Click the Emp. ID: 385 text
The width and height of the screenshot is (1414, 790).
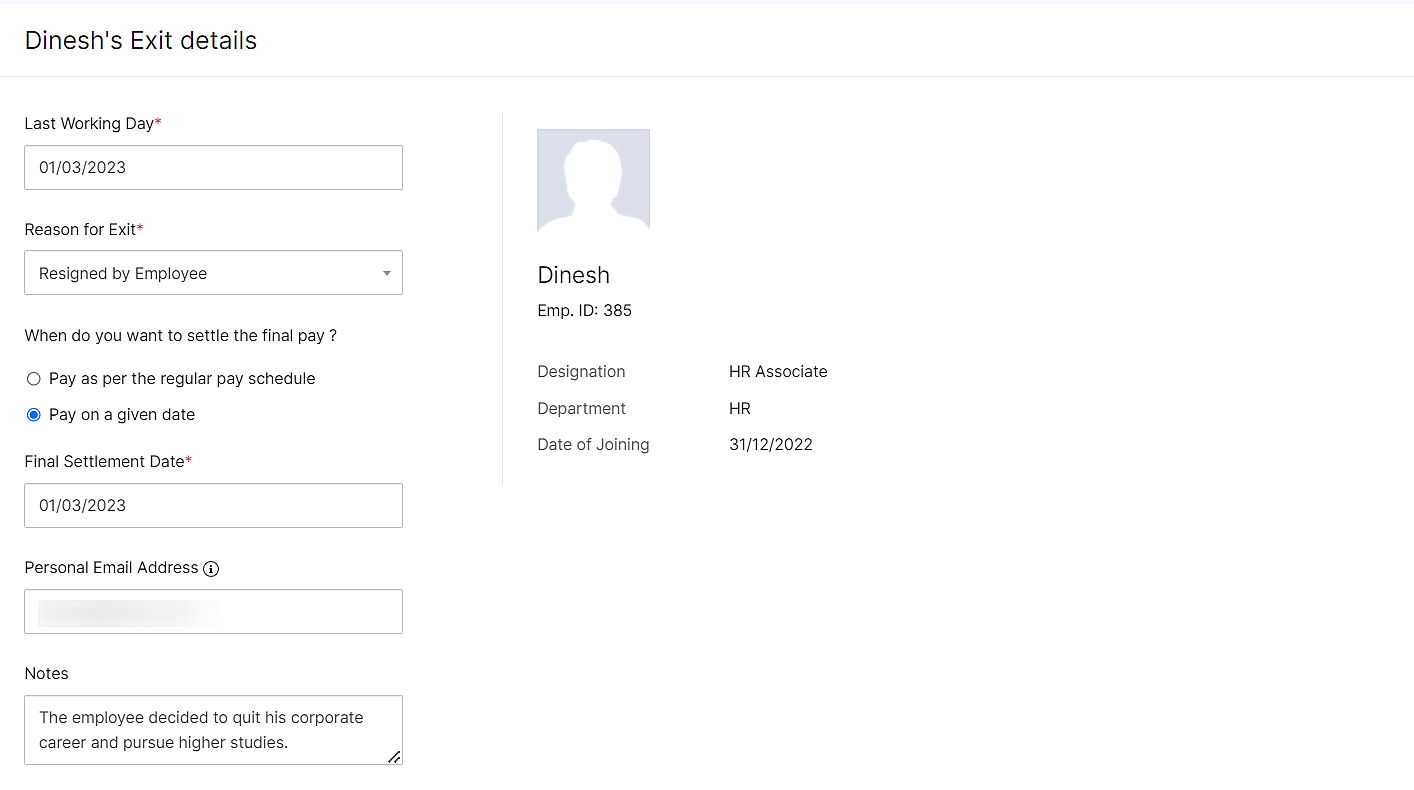(584, 311)
